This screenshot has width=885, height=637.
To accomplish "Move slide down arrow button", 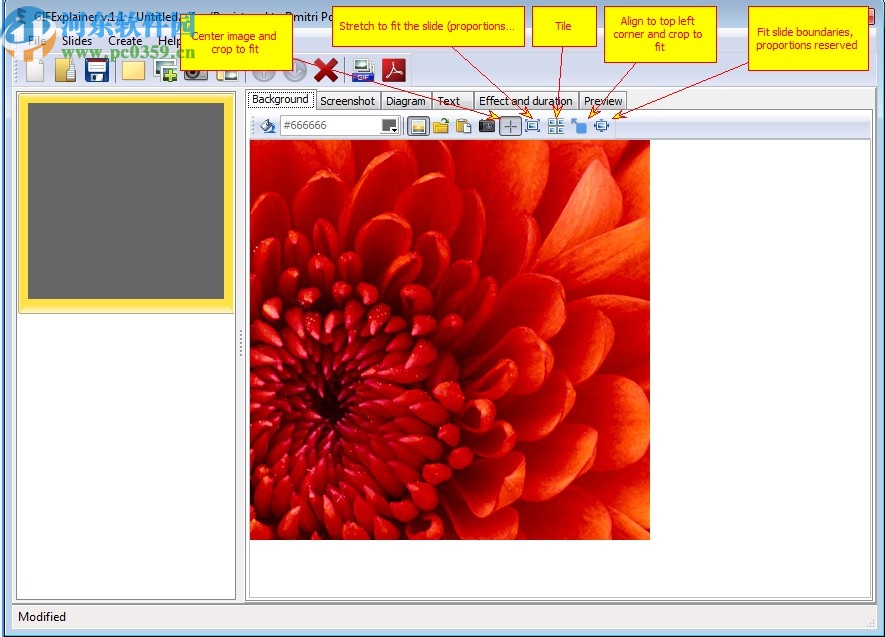I will tap(295, 72).
